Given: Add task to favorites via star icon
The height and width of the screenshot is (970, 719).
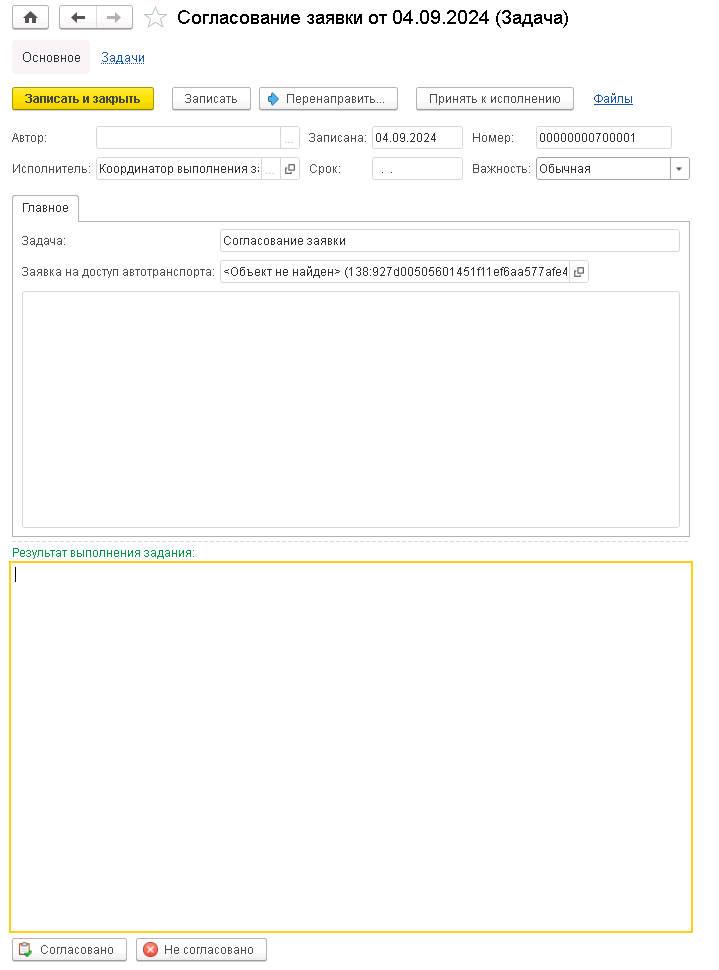Looking at the screenshot, I should [x=155, y=17].
